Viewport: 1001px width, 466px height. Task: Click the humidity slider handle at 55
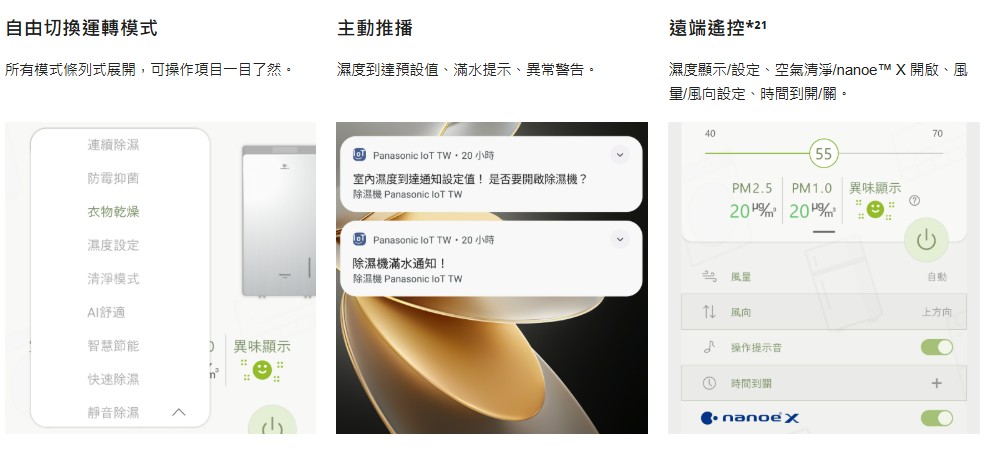[824, 154]
